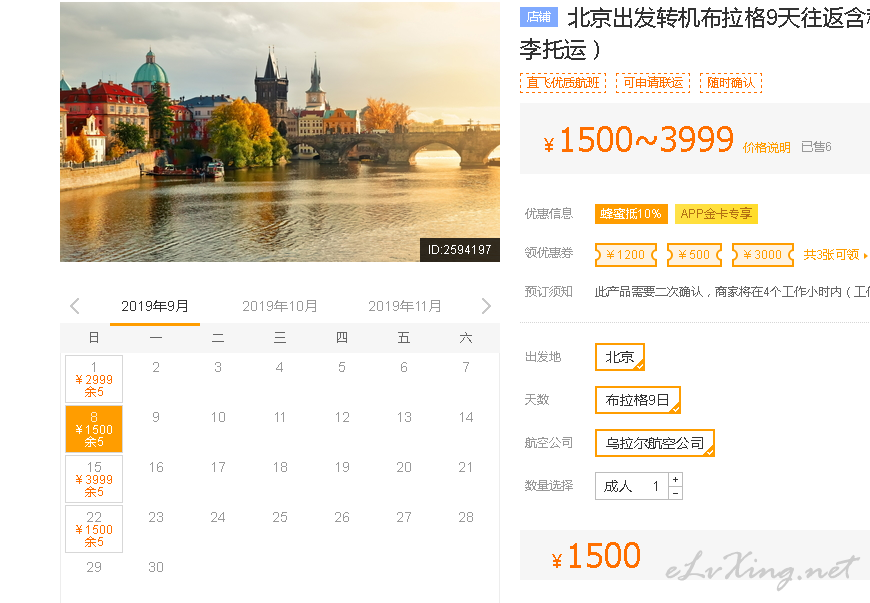Viewport: 870px width, 603px height.
Task: Claim the ¥3000 coupon
Action: tap(762, 255)
